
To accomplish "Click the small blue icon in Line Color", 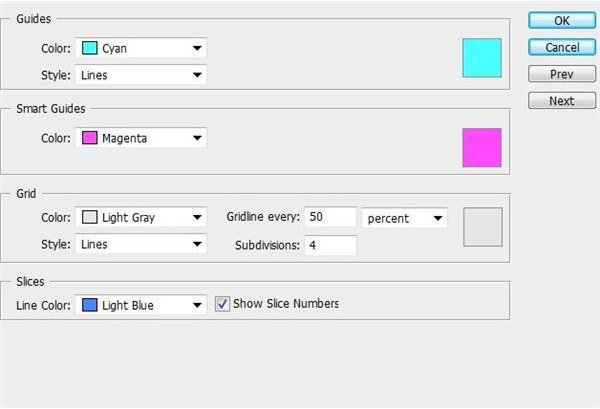I will (90, 305).
